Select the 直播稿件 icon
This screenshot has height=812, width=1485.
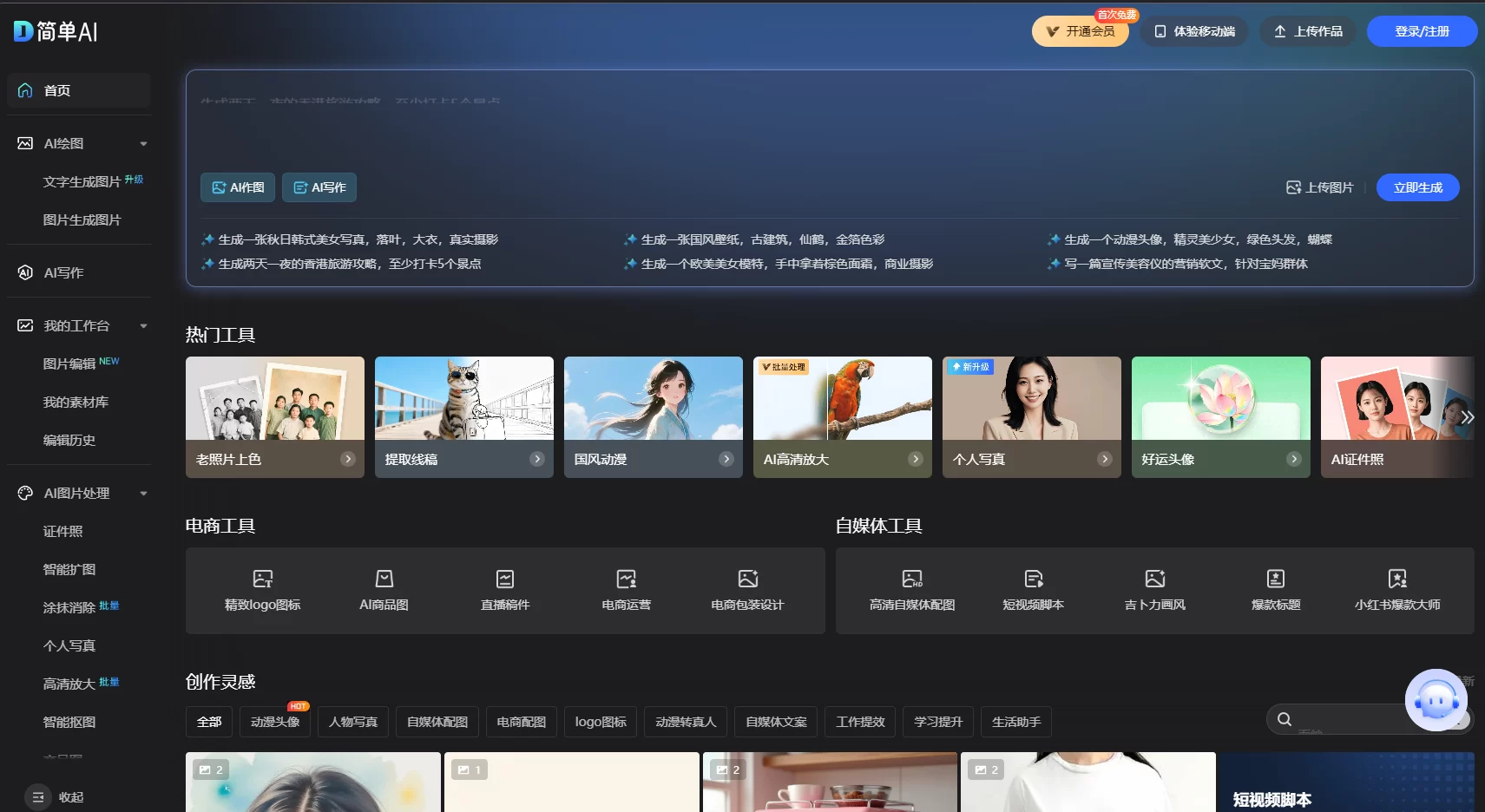coord(505,579)
